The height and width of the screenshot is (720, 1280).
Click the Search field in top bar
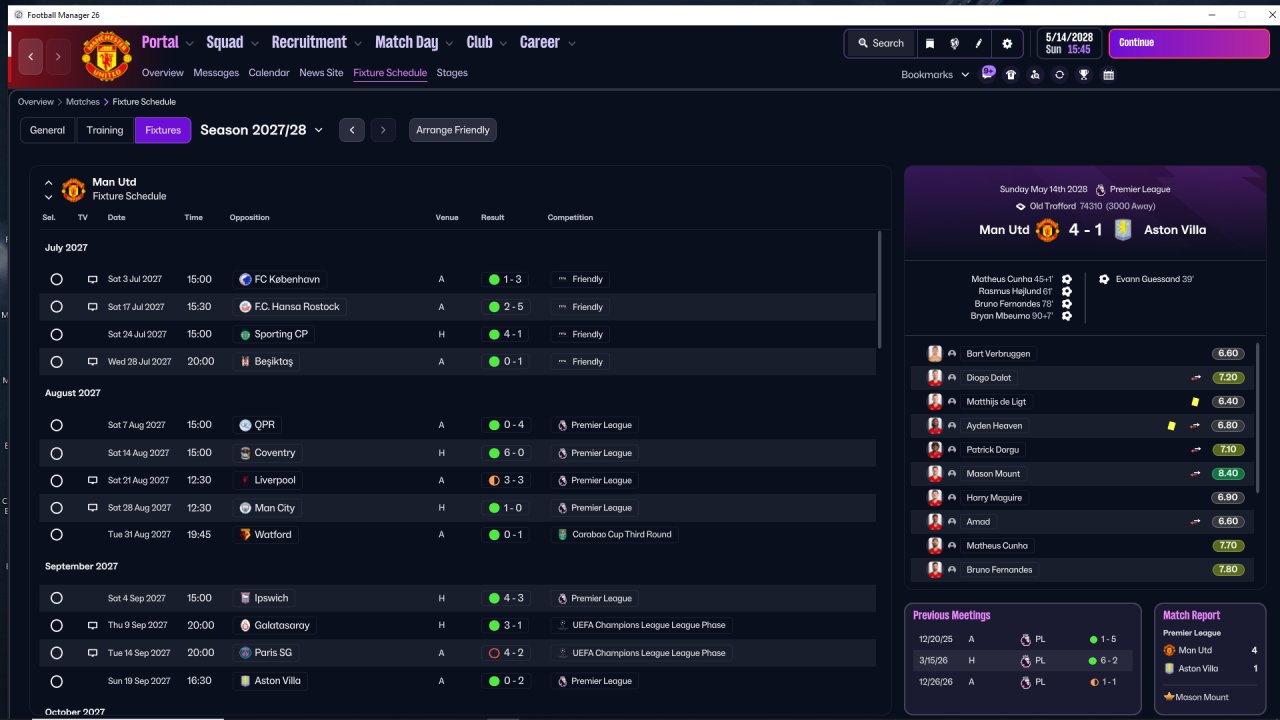coord(881,43)
